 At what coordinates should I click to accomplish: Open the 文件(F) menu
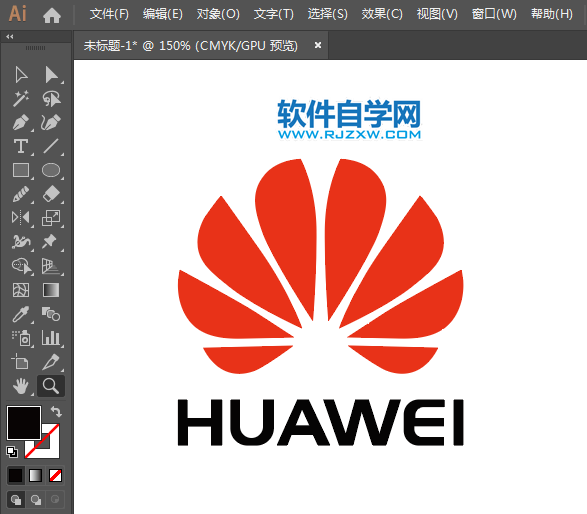point(109,14)
